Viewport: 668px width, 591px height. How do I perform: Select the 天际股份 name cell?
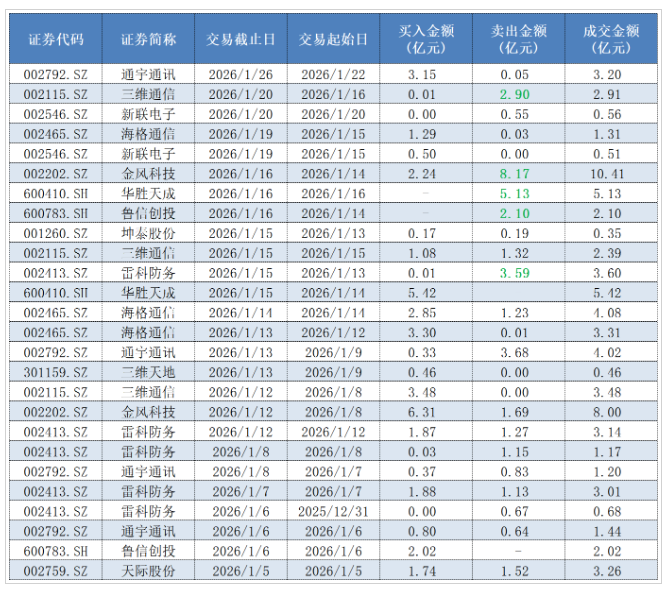tap(148, 570)
